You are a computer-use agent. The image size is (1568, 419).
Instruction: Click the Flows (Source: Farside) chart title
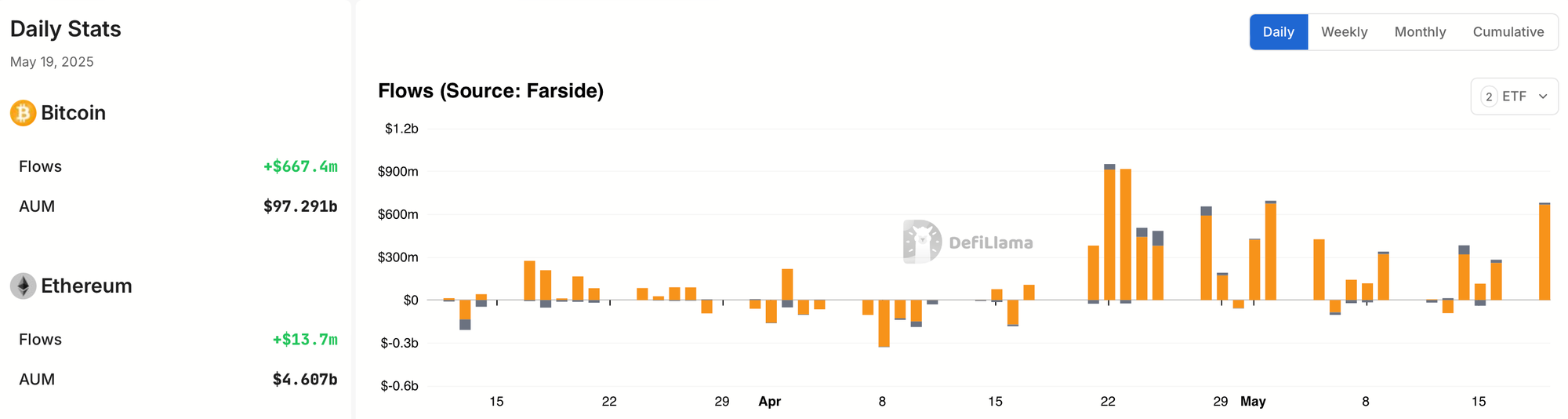pos(491,91)
